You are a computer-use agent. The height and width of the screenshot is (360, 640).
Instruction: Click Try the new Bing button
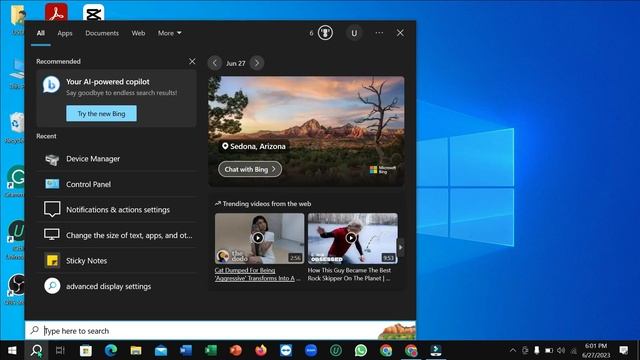102,113
